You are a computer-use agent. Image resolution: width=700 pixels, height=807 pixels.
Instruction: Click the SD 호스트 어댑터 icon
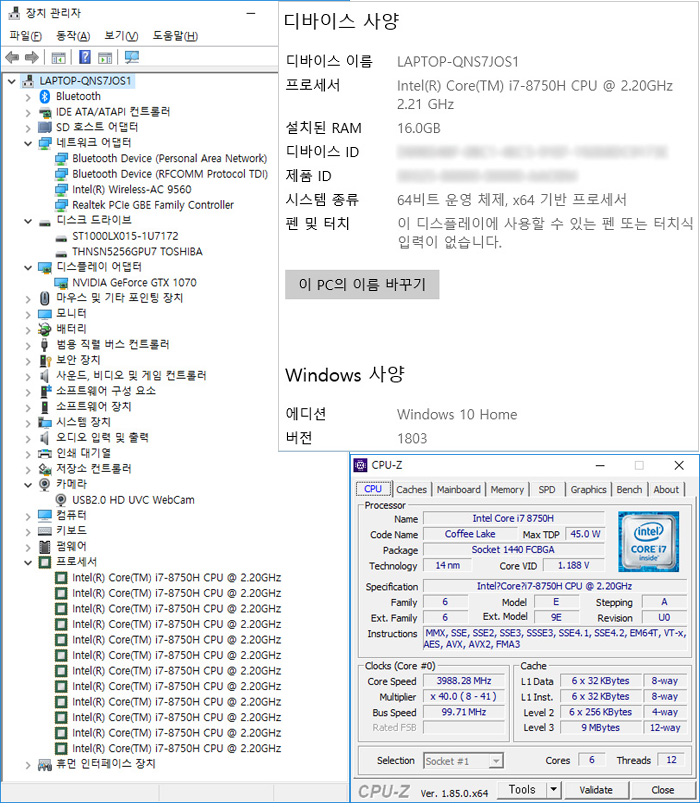45,127
